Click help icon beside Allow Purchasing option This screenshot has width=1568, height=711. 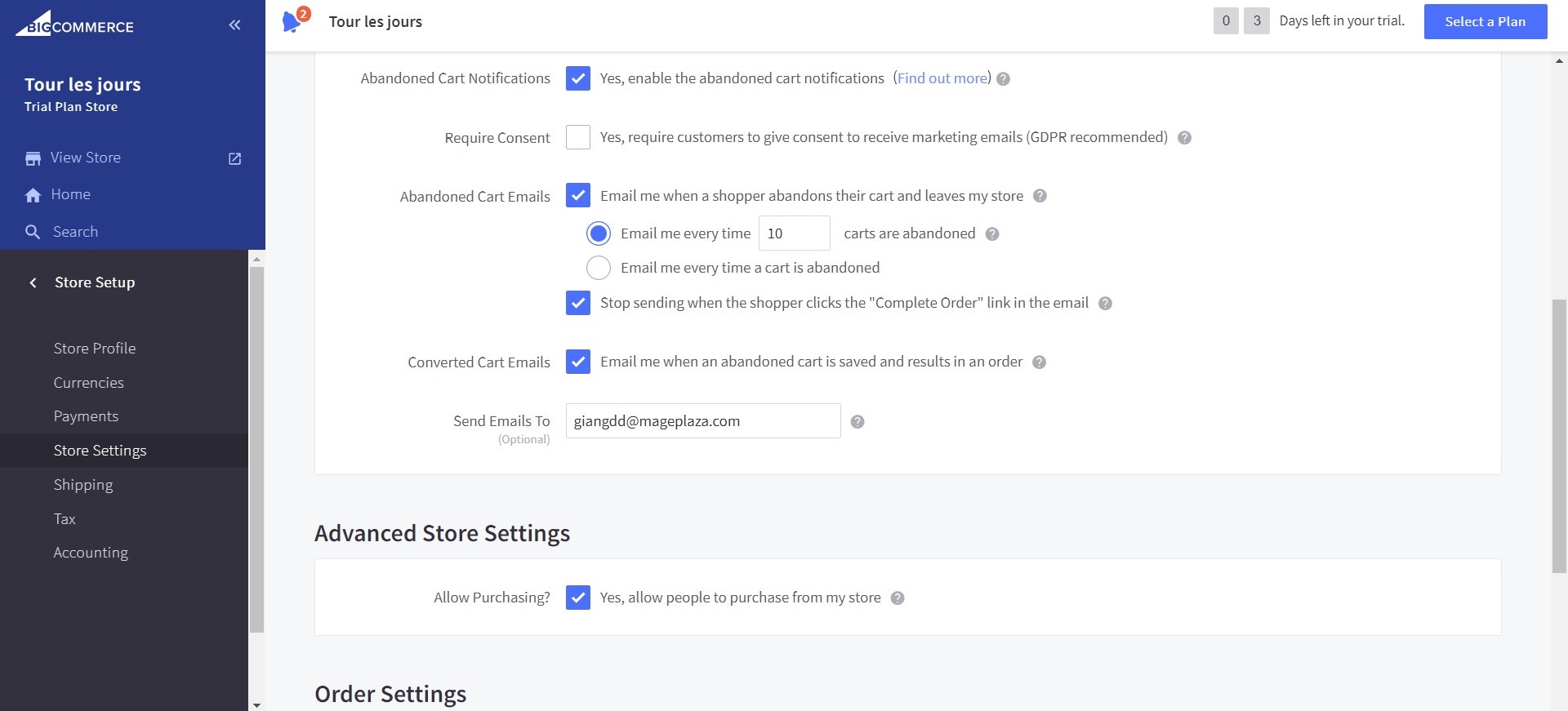(897, 598)
